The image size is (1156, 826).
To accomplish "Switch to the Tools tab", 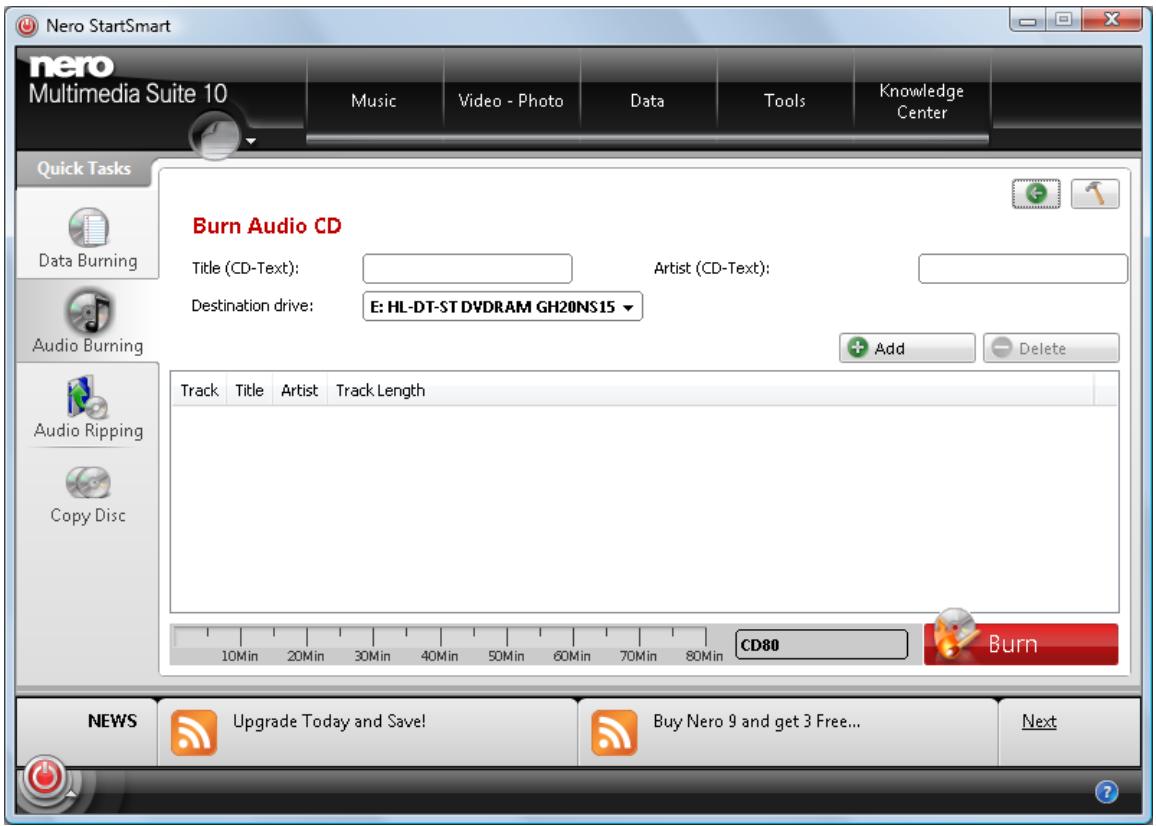I will [784, 101].
